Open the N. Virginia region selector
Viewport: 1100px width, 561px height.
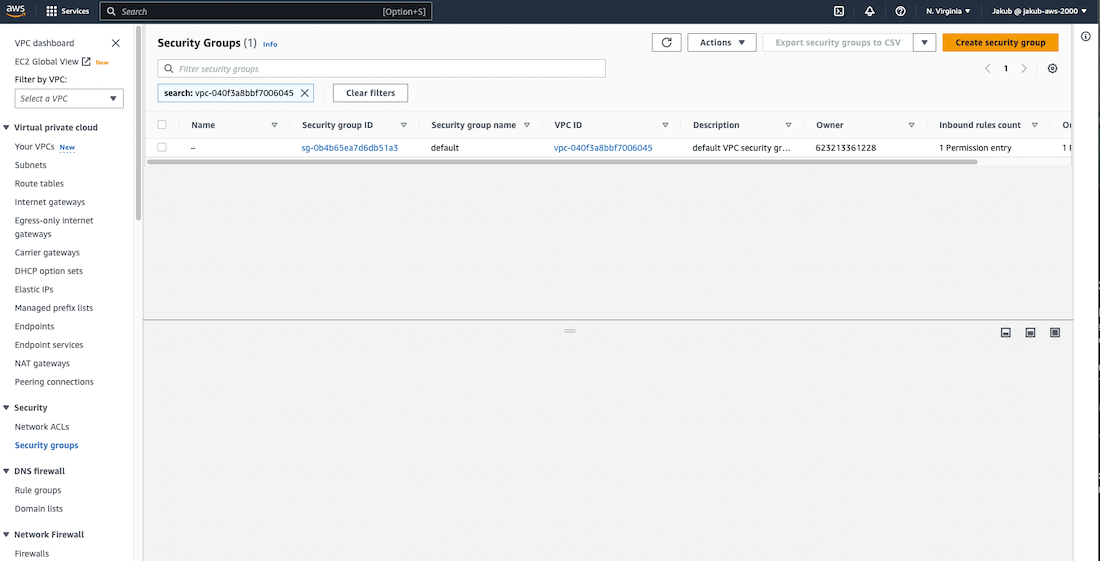pos(948,11)
